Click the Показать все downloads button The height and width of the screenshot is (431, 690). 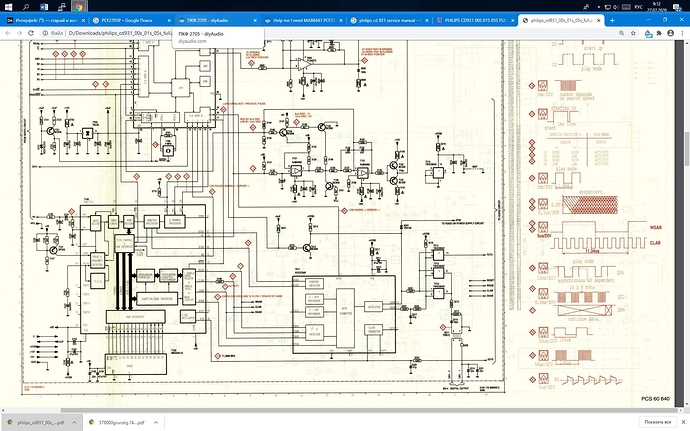point(657,422)
